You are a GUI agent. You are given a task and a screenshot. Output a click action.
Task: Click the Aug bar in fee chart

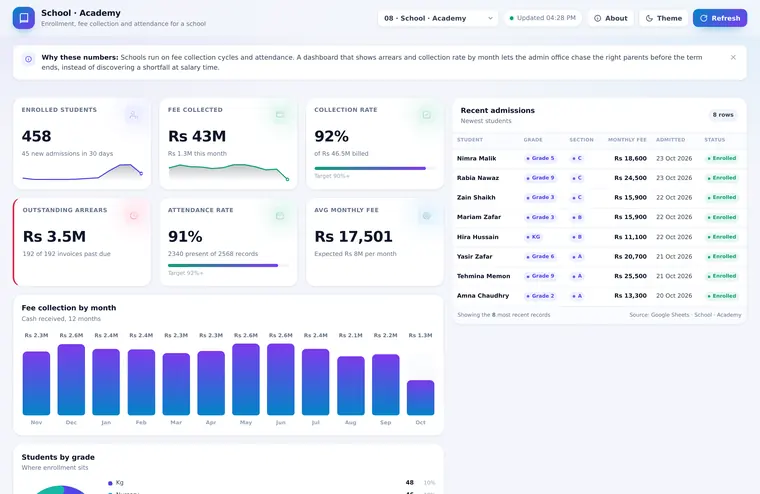click(x=350, y=385)
